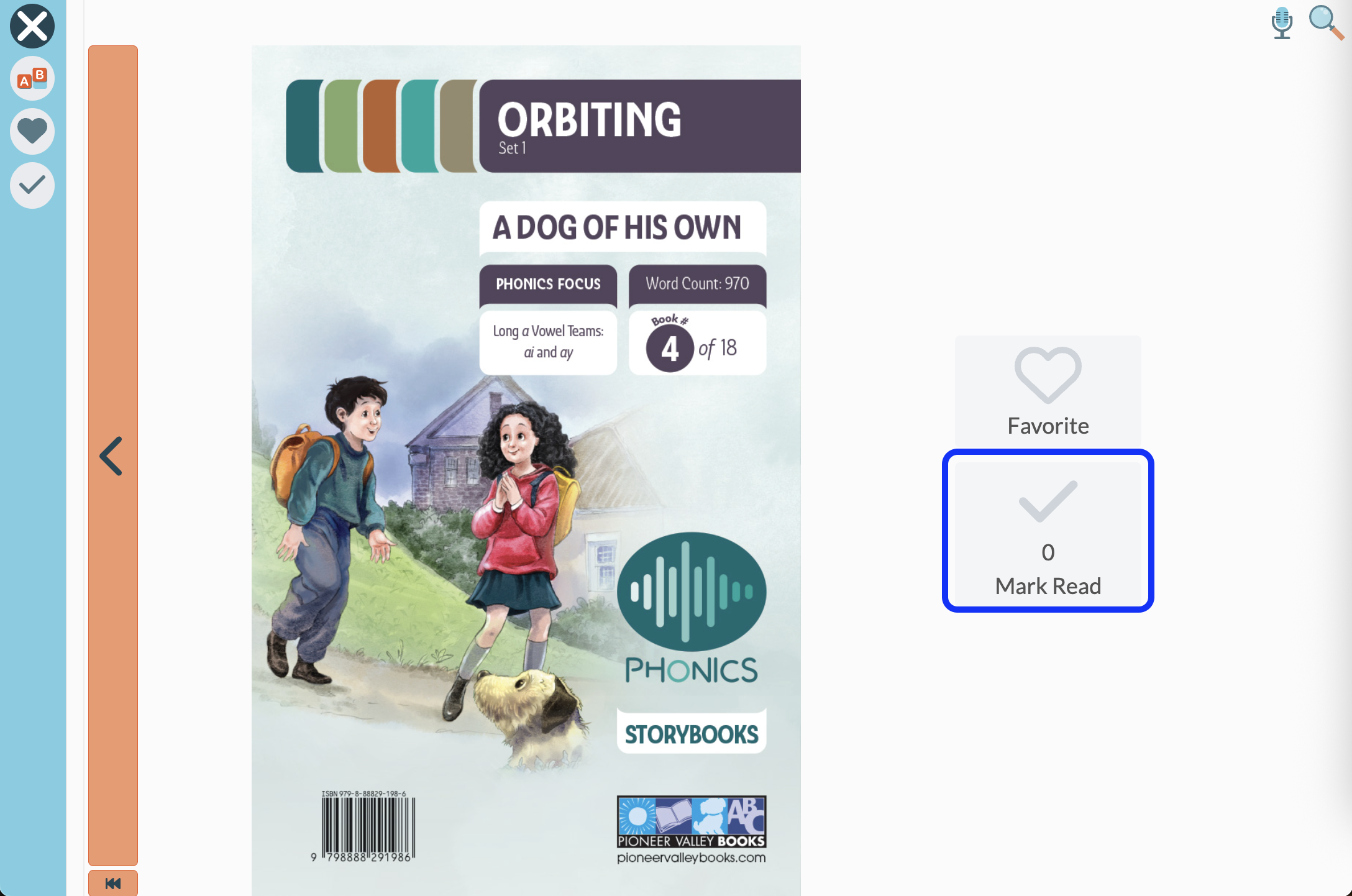Activate the microphone recording icon
Image resolution: width=1352 pixels, height=896 pixels.
click(1281, 24)
